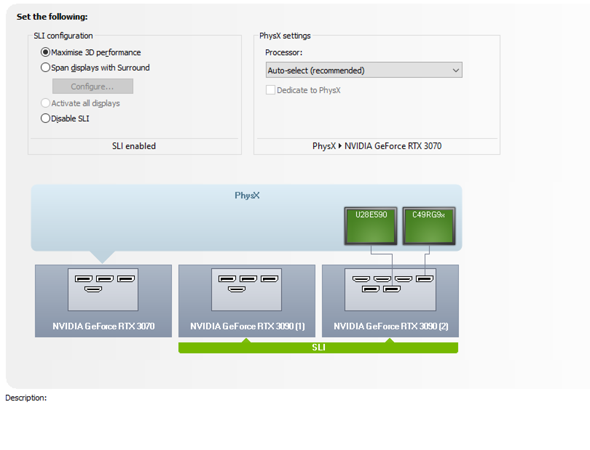Click the PhysX diagram header label
This screenshot has width=590, height=450.
tap(247, 195)
